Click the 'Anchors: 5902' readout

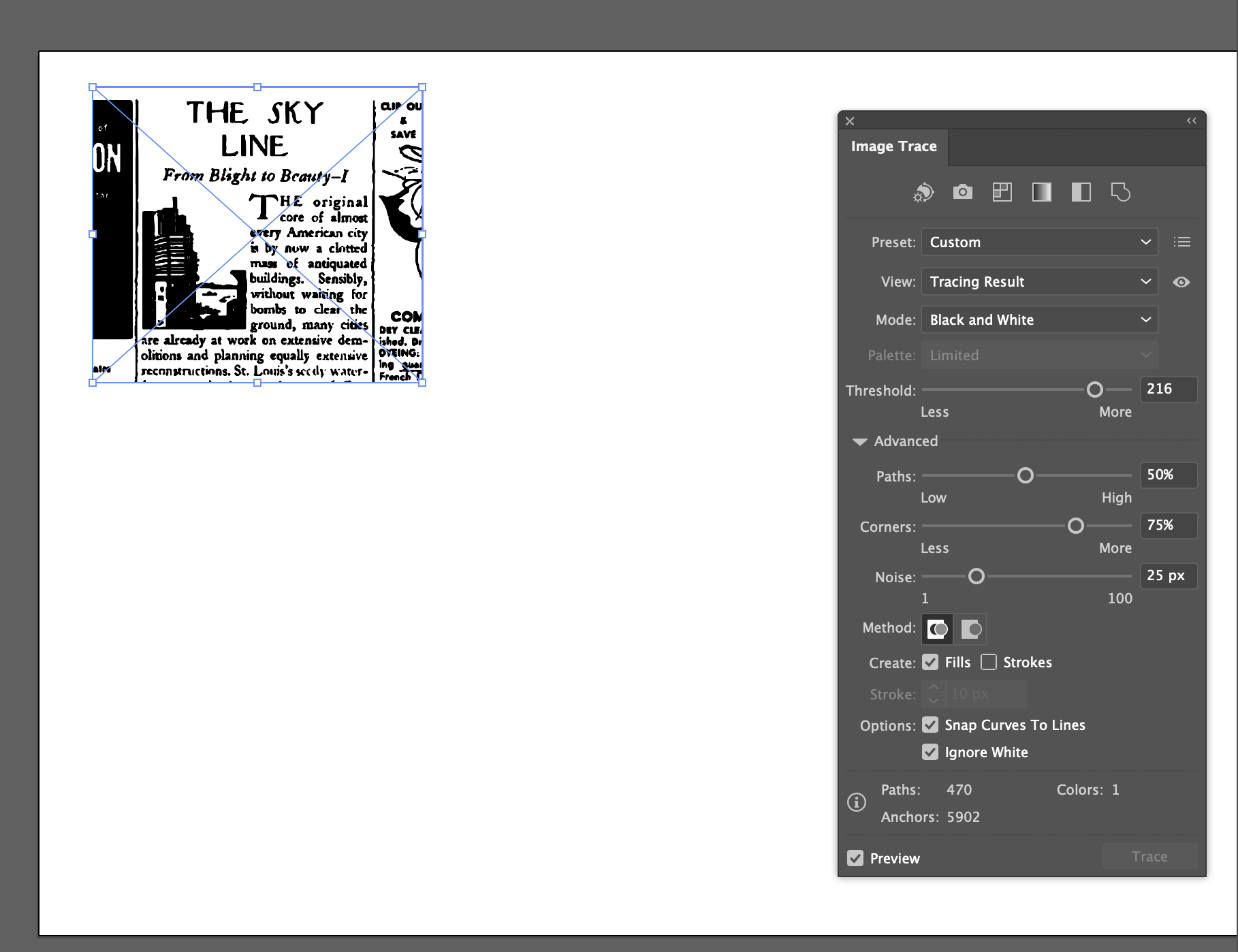pyautogui.click(x=930, y=817)
